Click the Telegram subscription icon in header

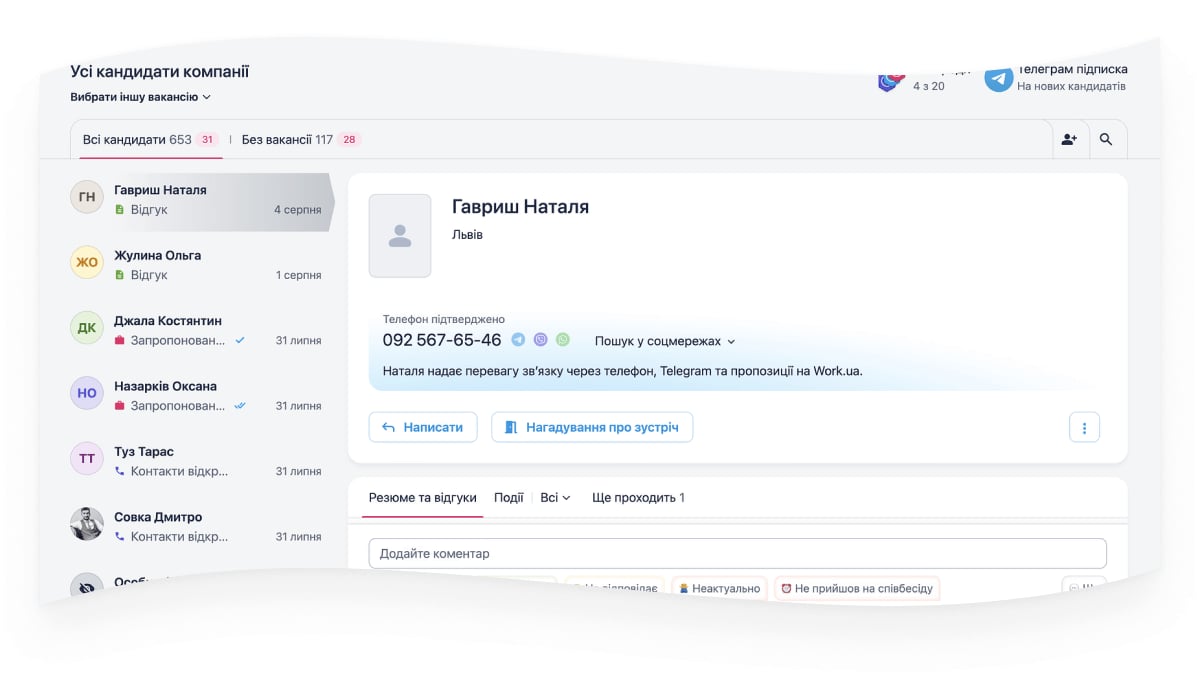pos(998,79)
